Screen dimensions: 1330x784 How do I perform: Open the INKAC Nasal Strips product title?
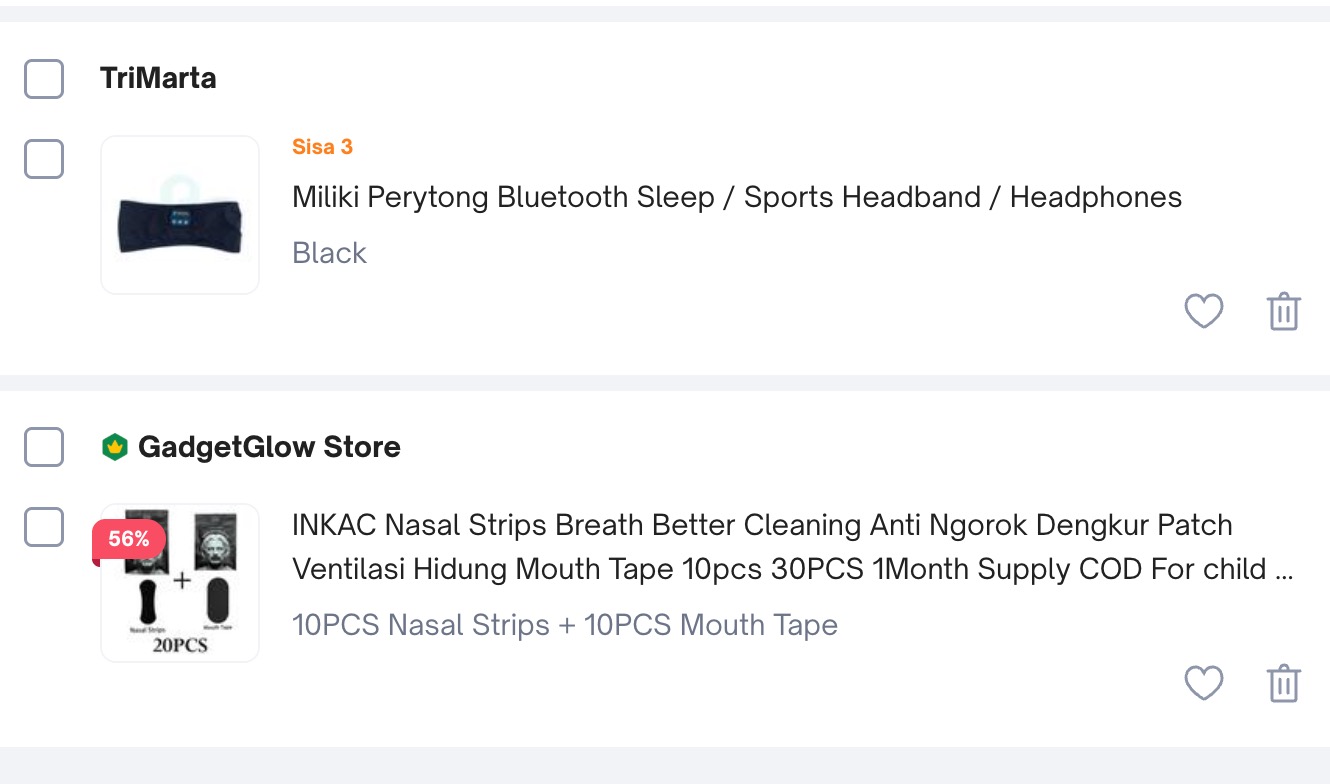[794, 547]
